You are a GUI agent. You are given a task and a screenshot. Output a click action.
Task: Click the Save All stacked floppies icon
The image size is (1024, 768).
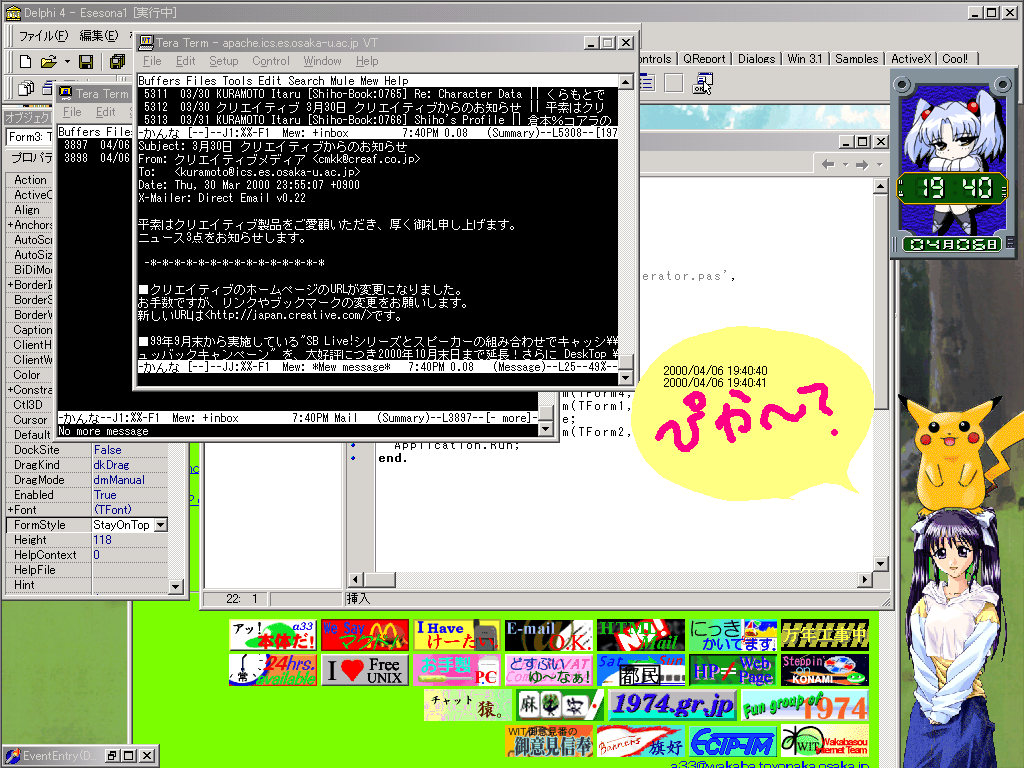coord(118,62)
